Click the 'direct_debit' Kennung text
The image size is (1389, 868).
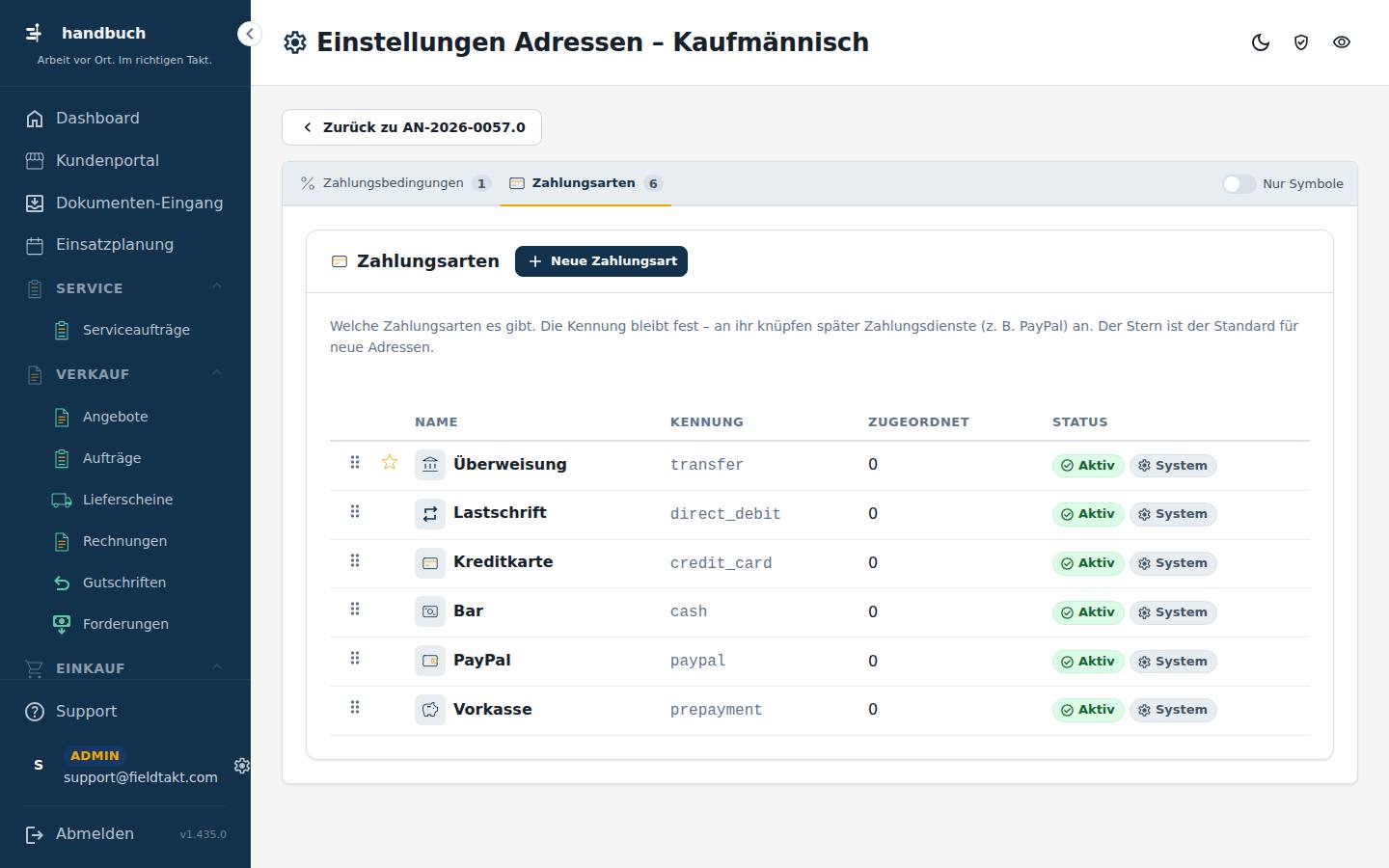725,514
